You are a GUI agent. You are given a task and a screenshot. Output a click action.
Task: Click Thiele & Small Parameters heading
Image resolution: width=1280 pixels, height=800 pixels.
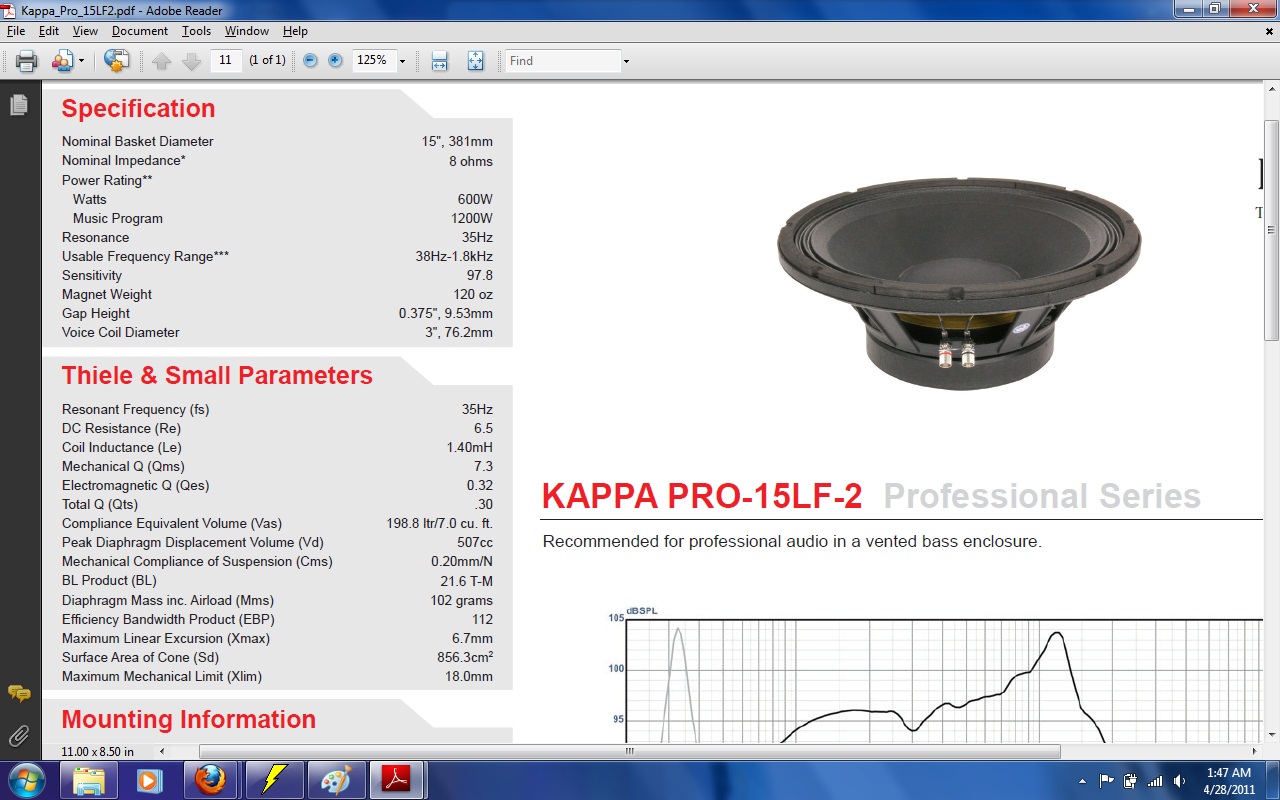[x=217, y=375]
